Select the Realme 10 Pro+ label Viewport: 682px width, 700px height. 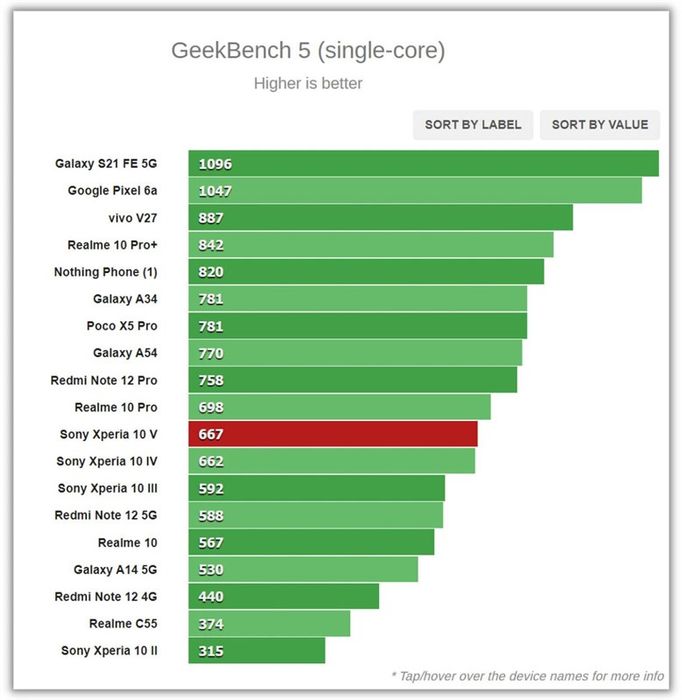point(112,245)
